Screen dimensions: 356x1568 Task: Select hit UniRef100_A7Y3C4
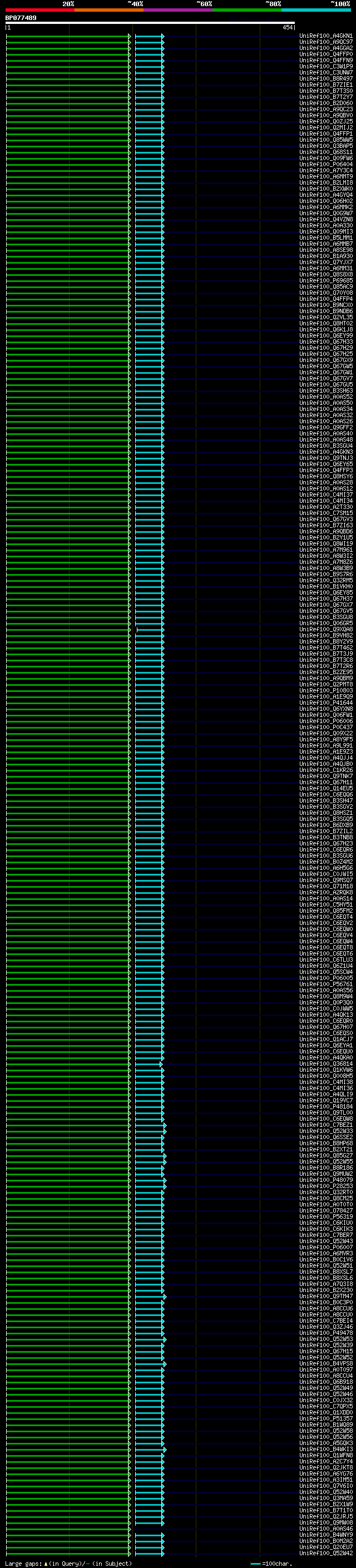(325, 170)
